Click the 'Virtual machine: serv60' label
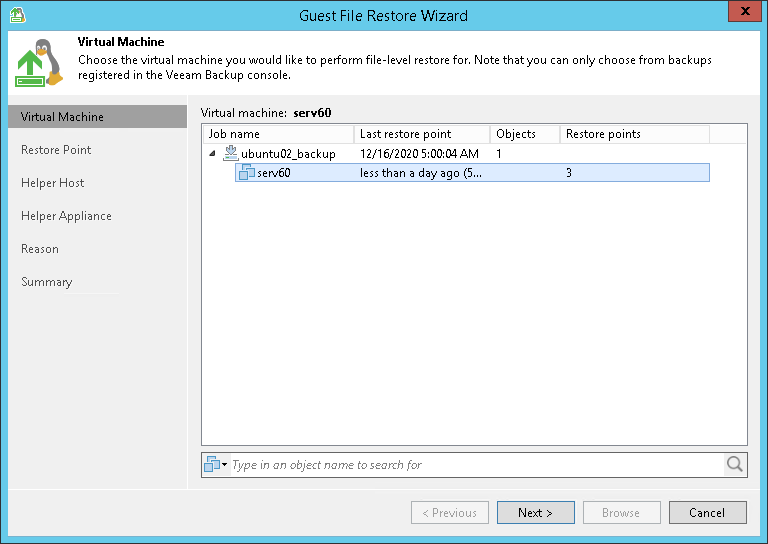 [266, 113]
